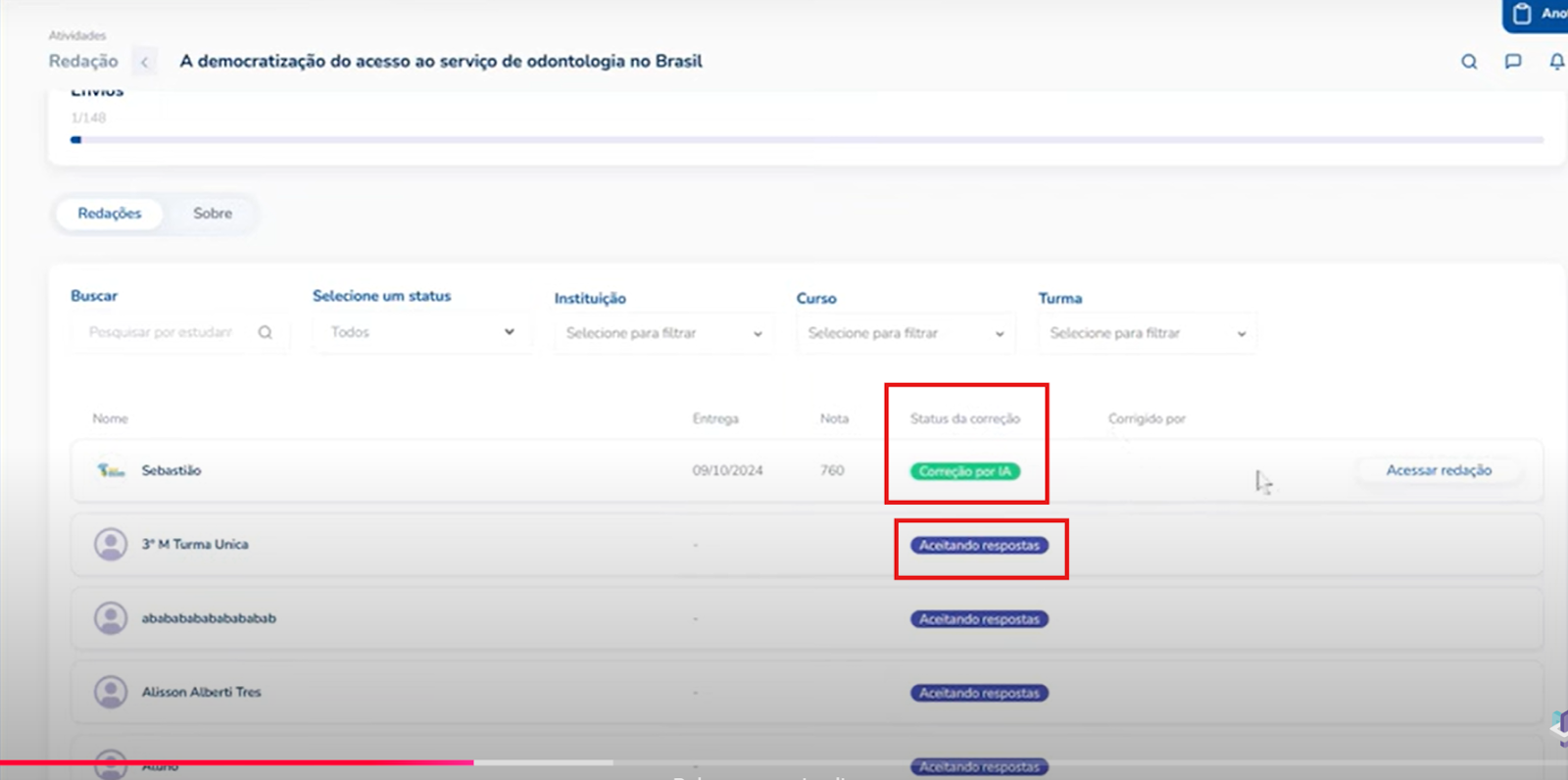
Task: Click the Correção por IA status badge
Action: [964, 471]
